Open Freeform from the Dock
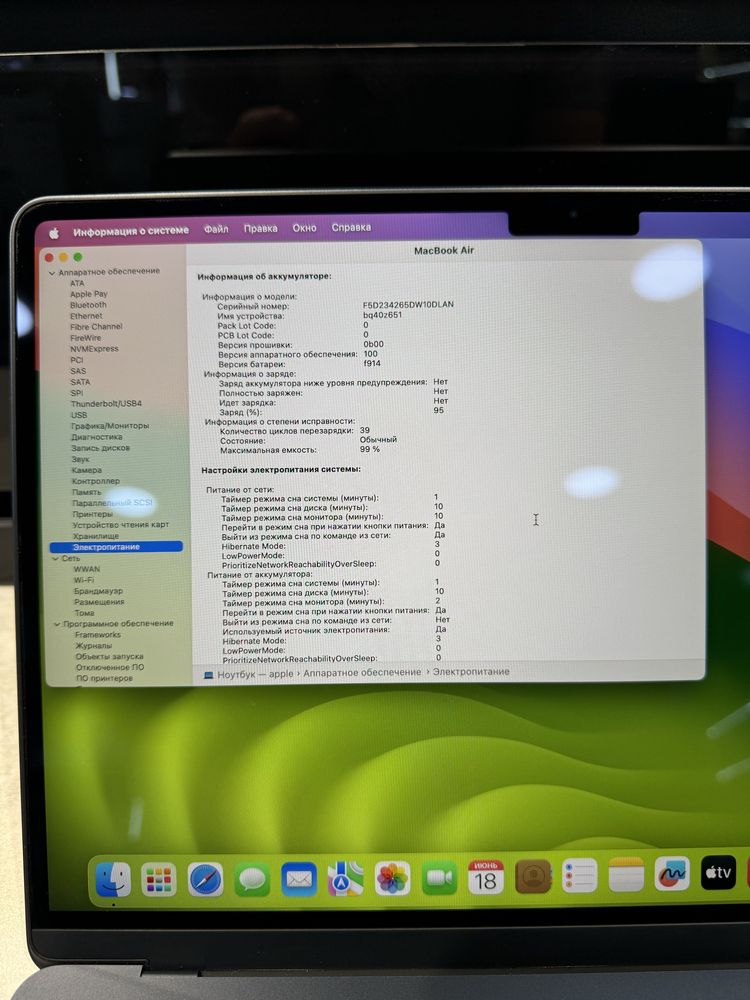Image resolution: width=750 pixels, height=1000 pixels. pos(672,873)
